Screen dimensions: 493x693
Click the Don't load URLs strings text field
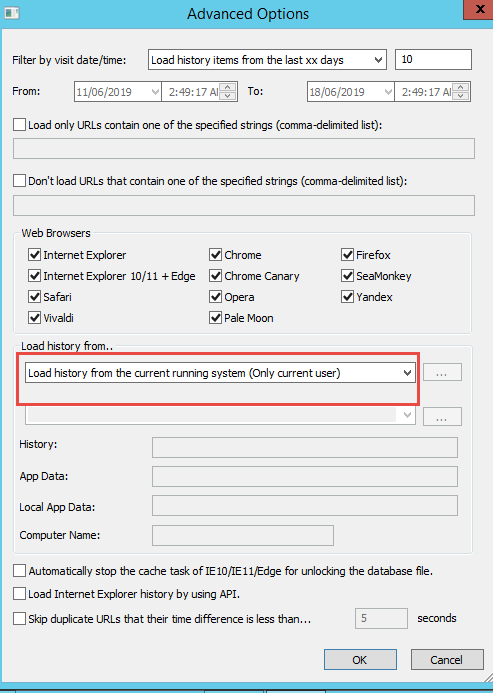pyautogui.click(x=244, y=206)
